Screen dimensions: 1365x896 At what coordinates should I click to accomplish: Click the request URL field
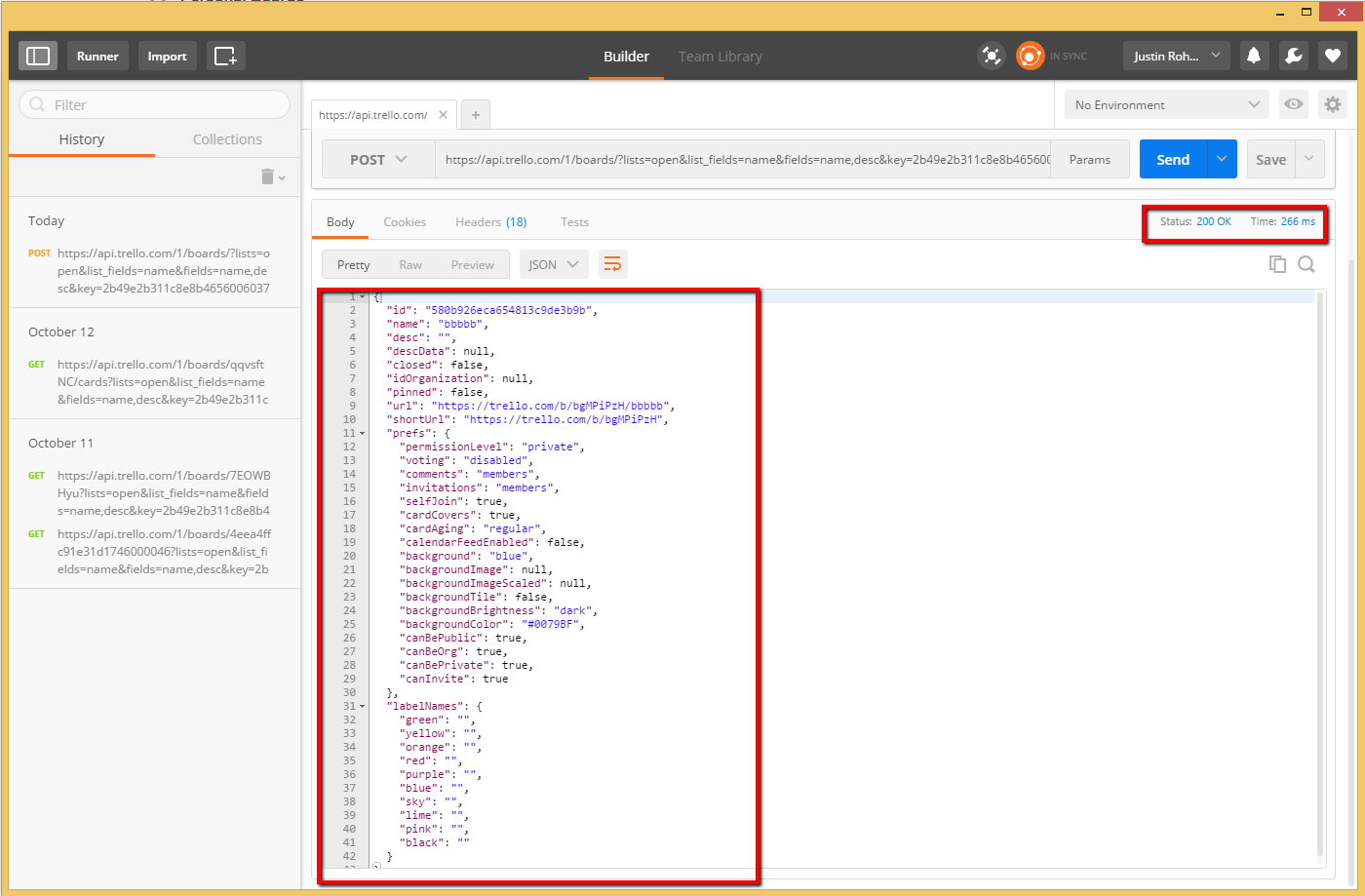[x=743, y=159]
